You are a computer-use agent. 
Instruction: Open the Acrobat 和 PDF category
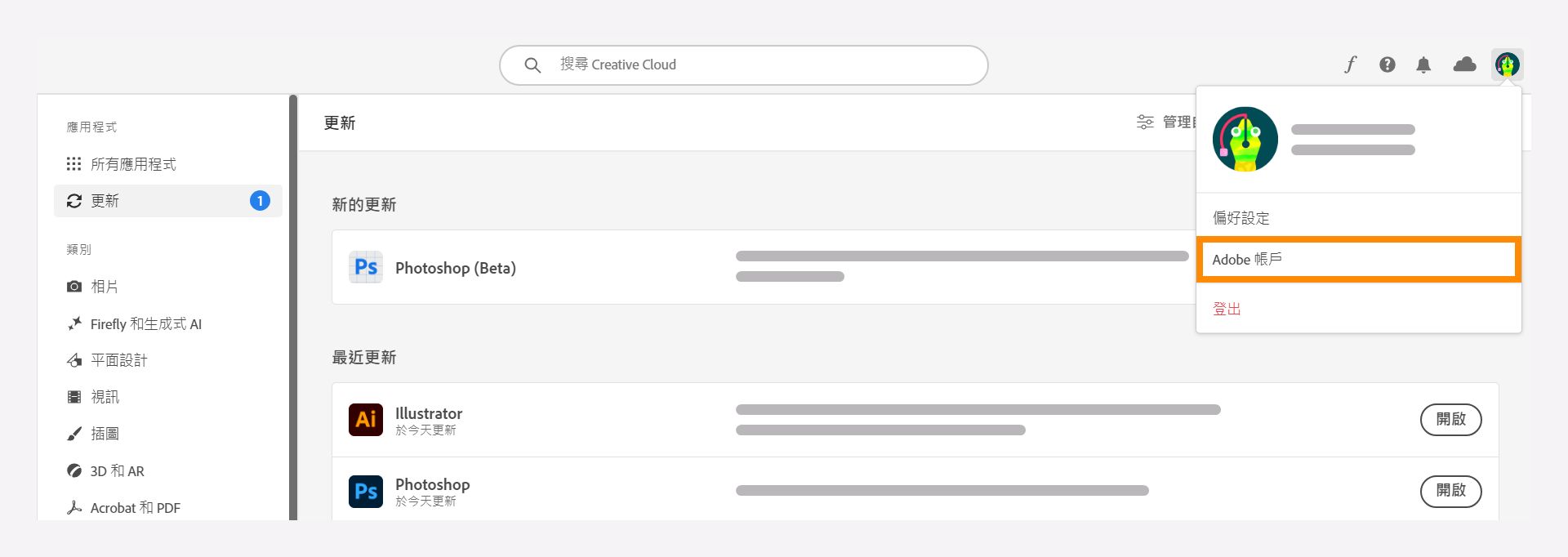(x=135, y=507)
